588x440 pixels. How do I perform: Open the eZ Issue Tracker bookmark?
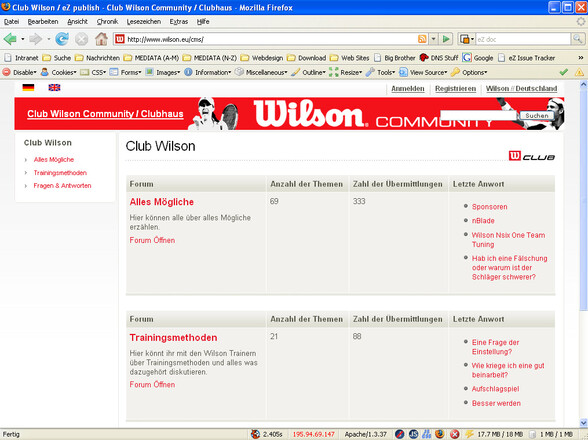526,58
